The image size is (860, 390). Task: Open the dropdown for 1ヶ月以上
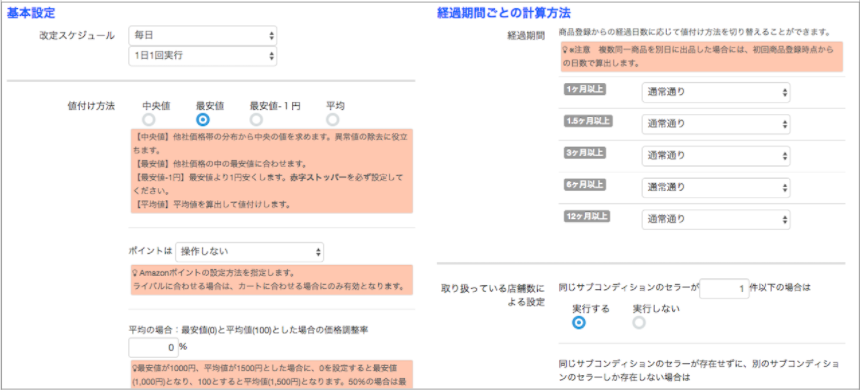pos(716,93)
